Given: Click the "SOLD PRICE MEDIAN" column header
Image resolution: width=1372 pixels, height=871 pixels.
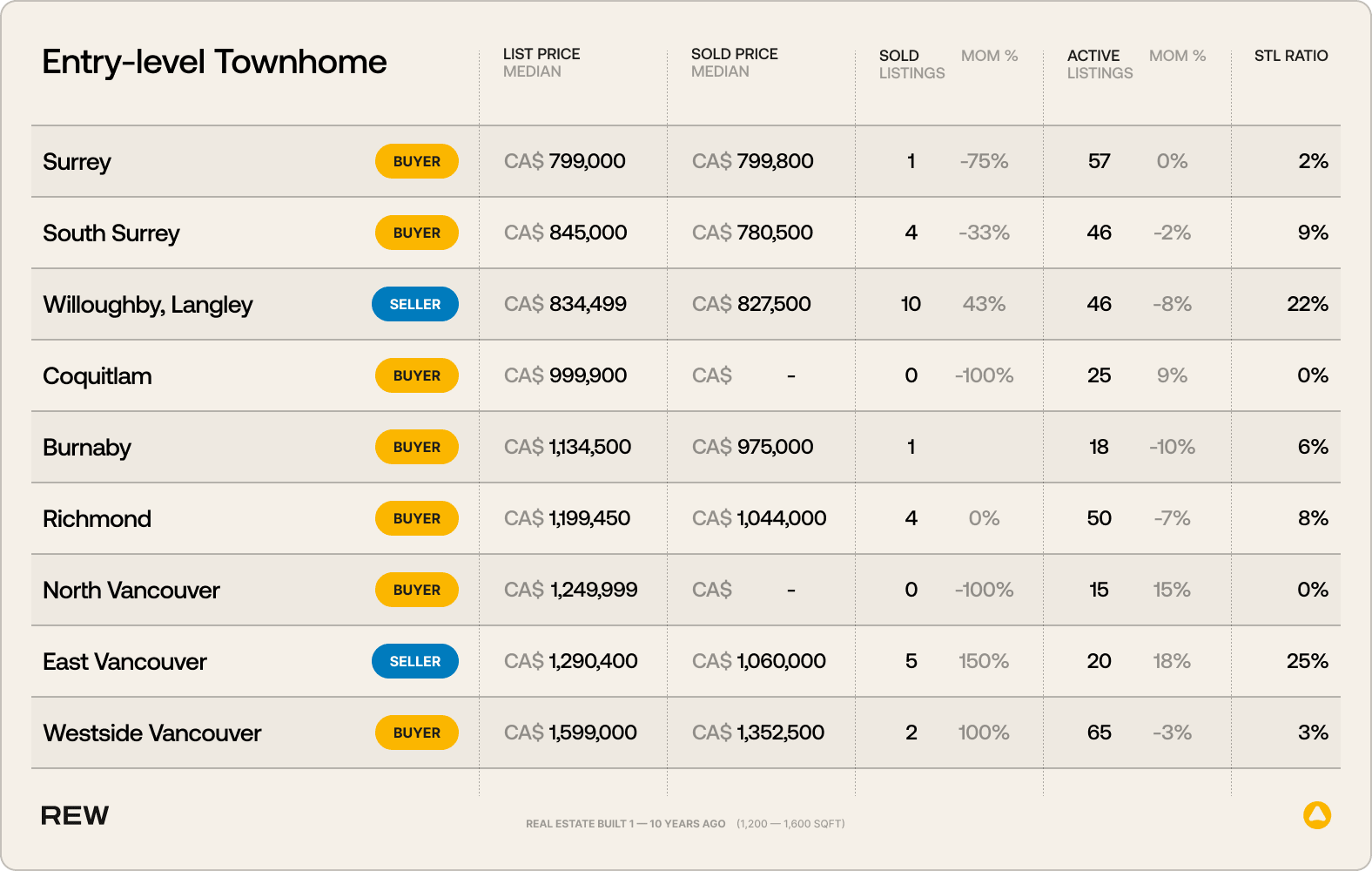Looking at the screenshot, I should 735,63.
